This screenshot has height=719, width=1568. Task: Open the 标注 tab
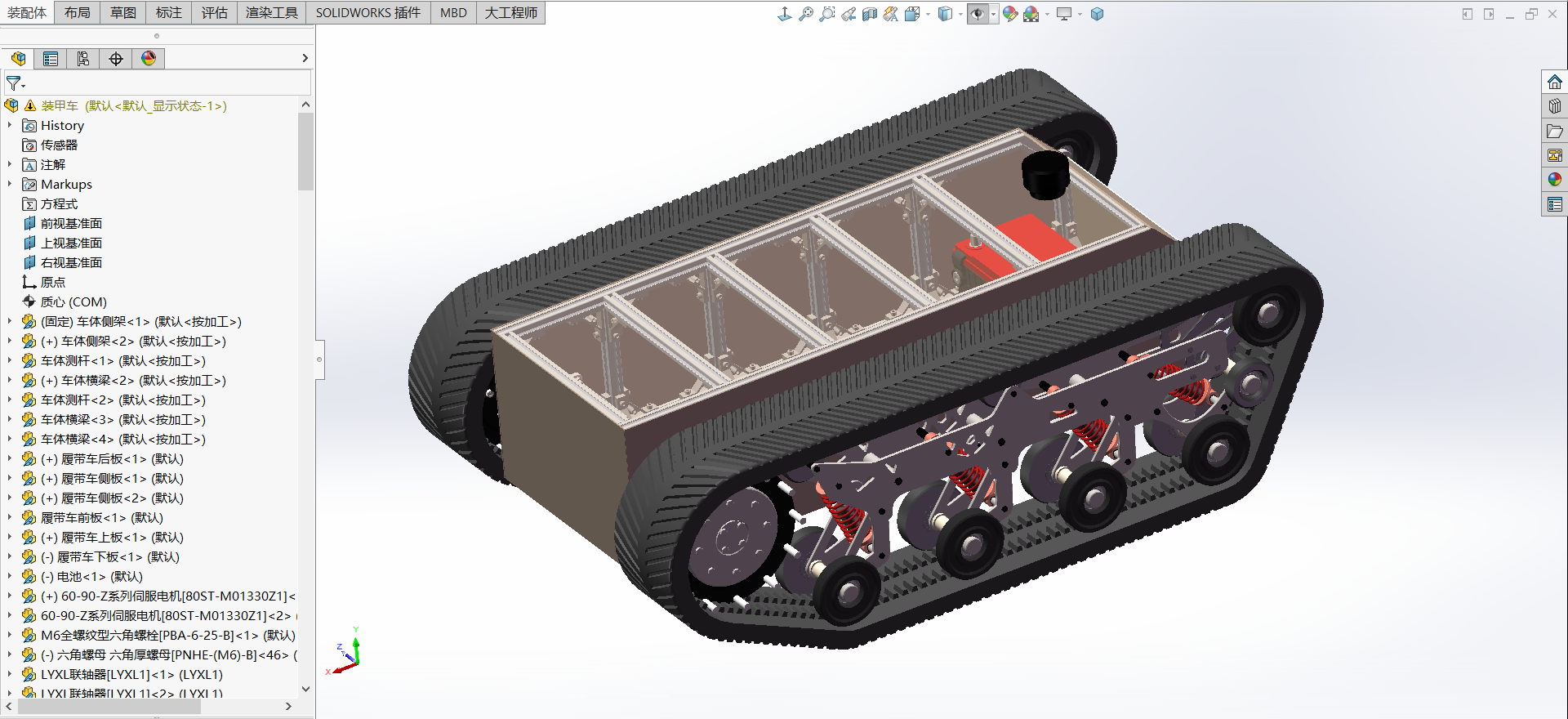click(x=169, y=13)
